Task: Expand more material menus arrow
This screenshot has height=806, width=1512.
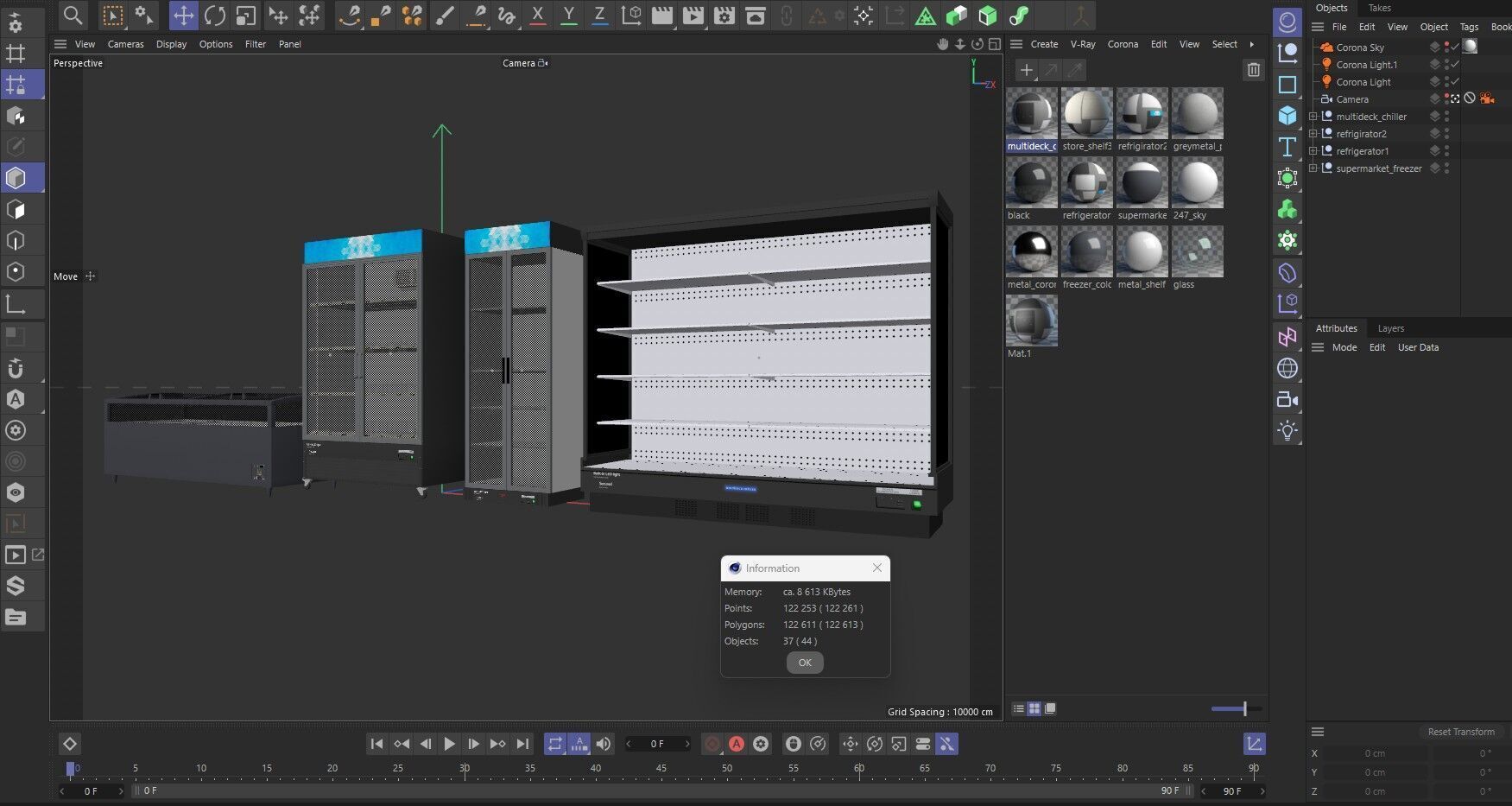Action: tap(1251, 44)
